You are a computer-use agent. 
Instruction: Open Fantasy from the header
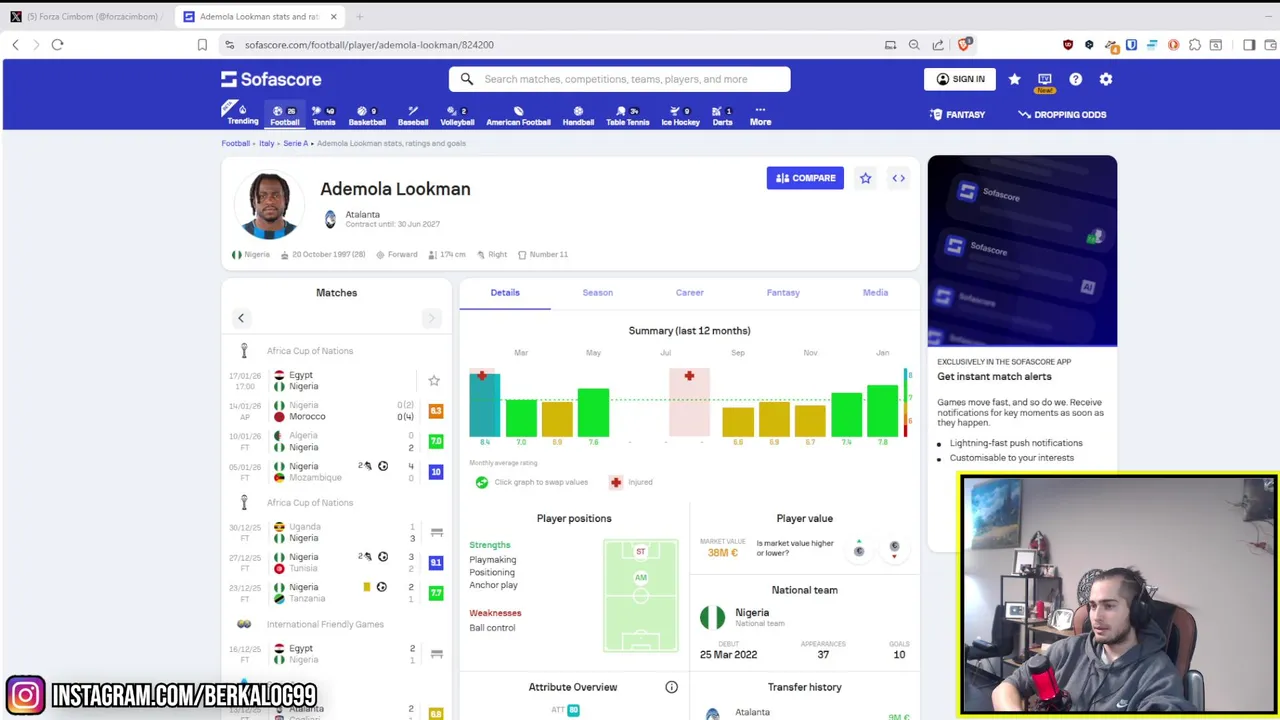[x=957, y=114]
